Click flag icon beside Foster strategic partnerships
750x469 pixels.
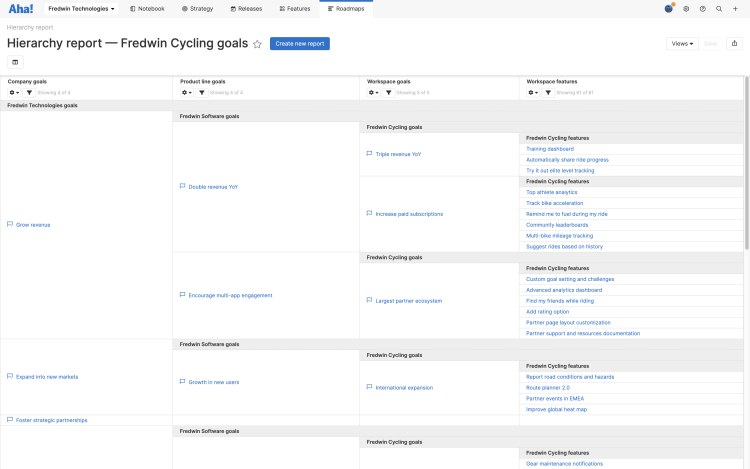10,420
